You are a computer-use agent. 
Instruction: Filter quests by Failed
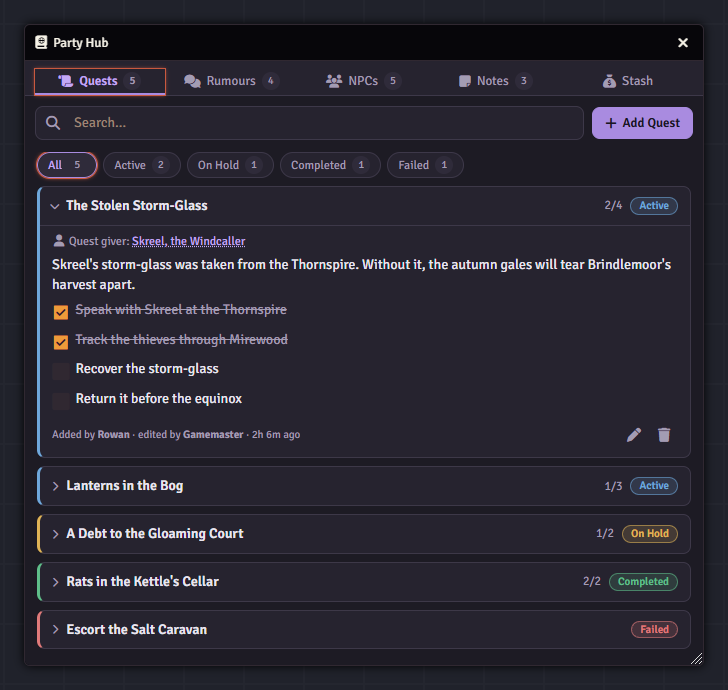pos(425,165)
